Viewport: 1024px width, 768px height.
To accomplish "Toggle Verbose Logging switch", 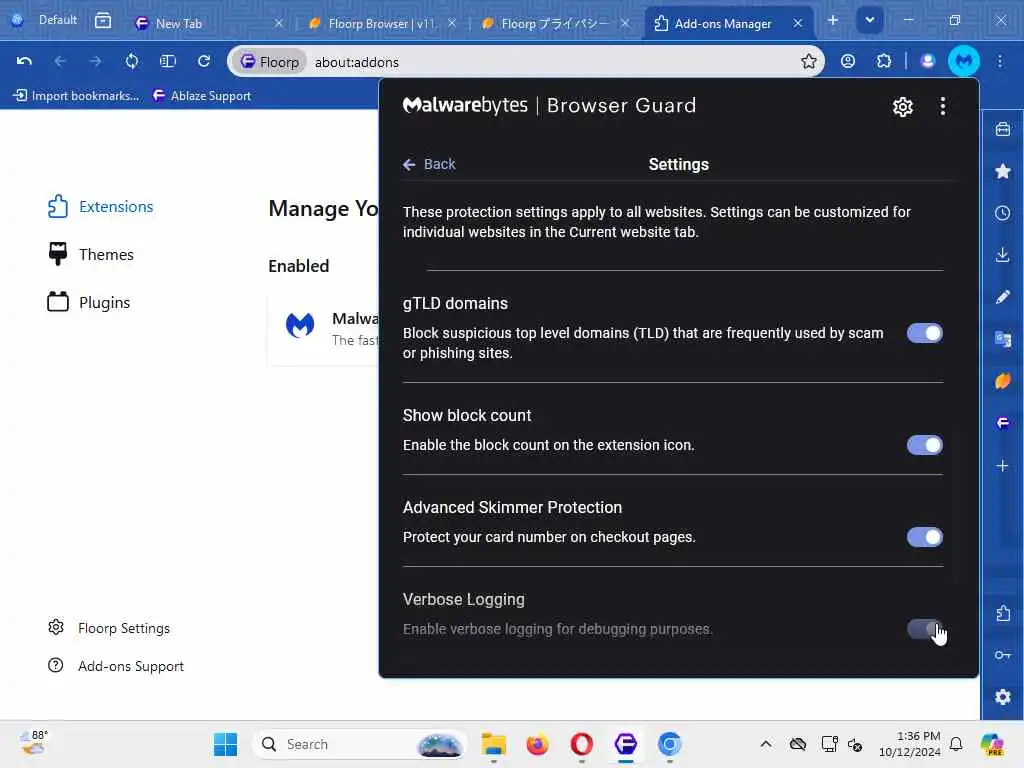I will (x=924, y=629).
